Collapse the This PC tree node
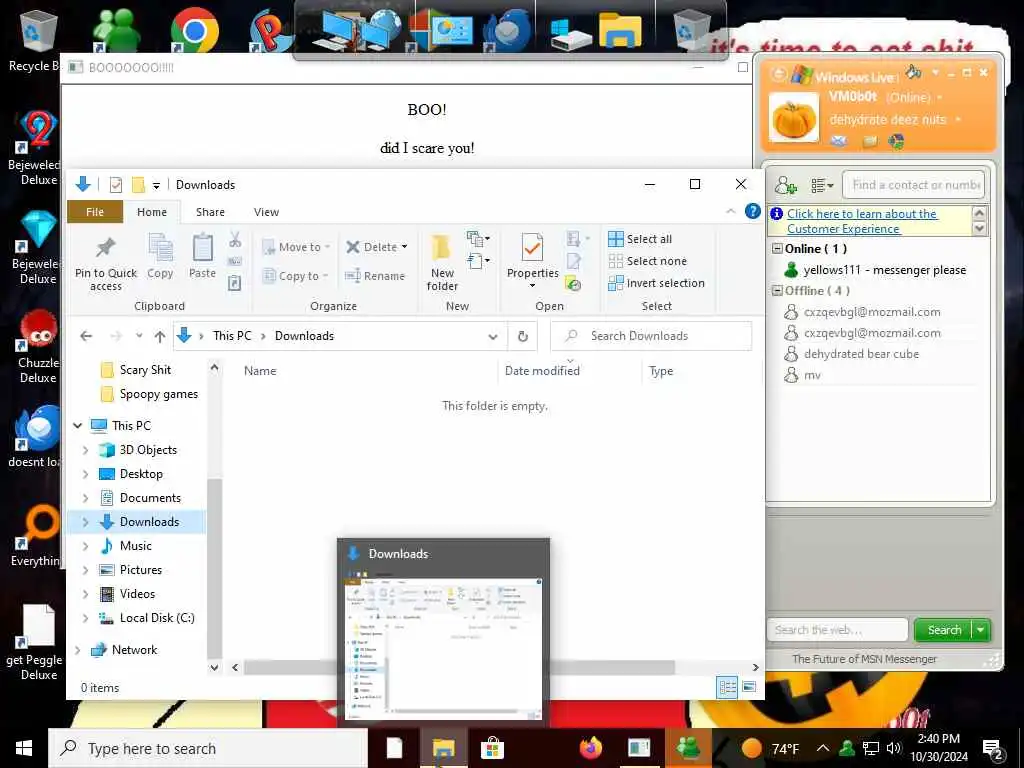The height and width of the screenshot is (768, 1024). pos(78,426)
